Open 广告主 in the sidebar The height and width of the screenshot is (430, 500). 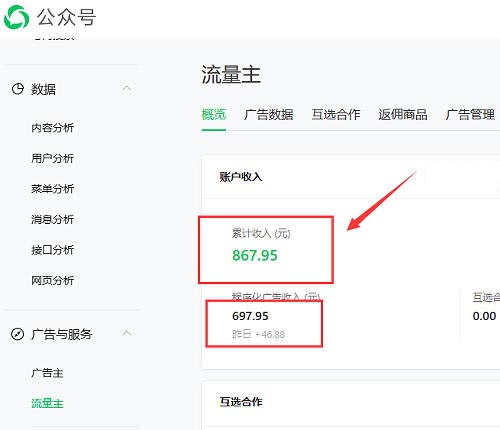tap(47, 373)
